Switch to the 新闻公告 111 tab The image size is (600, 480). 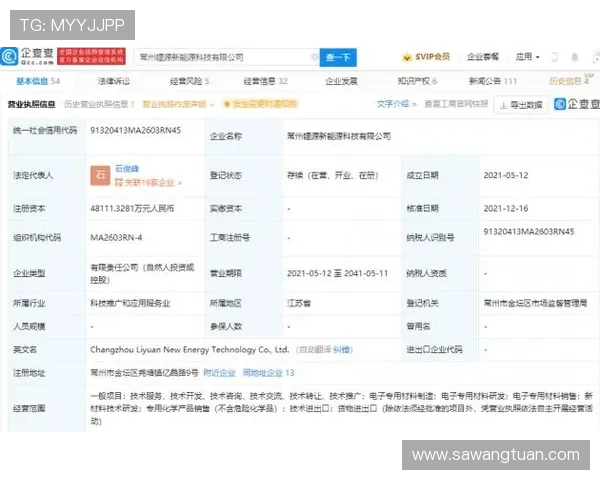tap(493, 81)
